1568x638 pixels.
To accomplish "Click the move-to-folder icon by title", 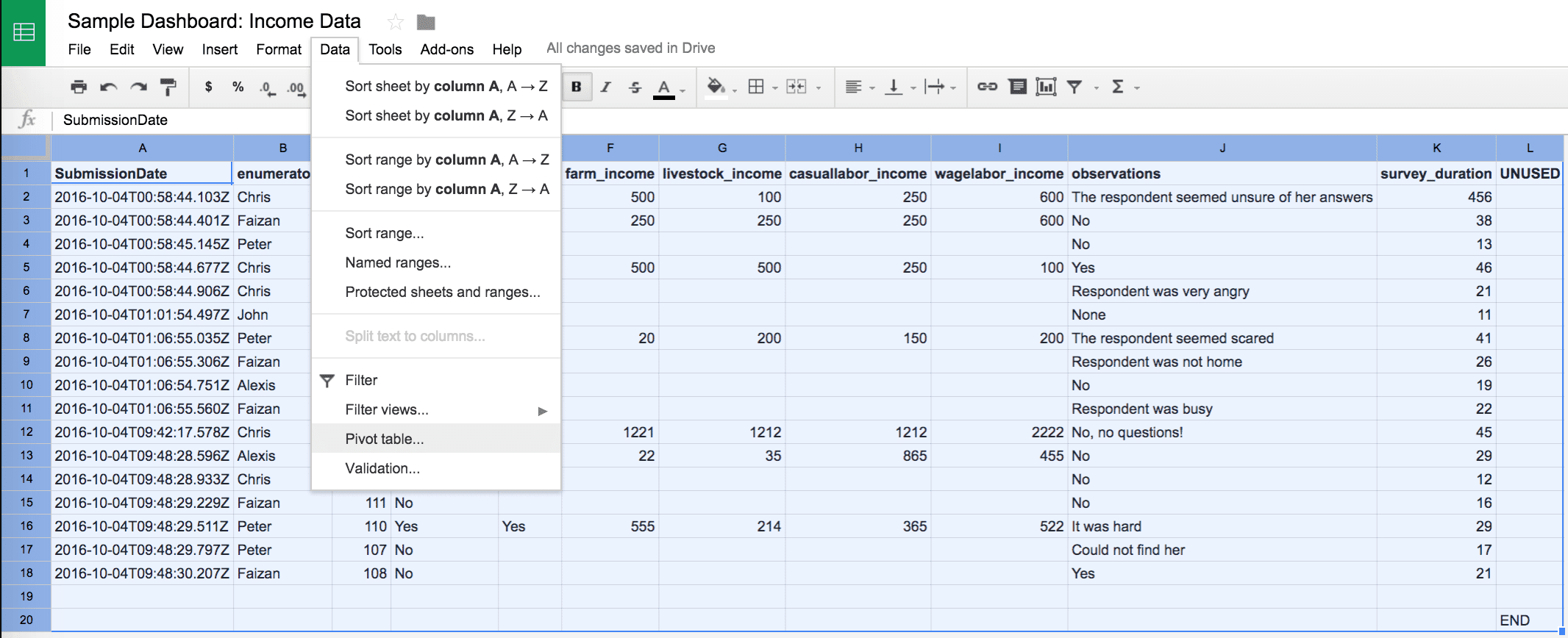I will [426, 22].
